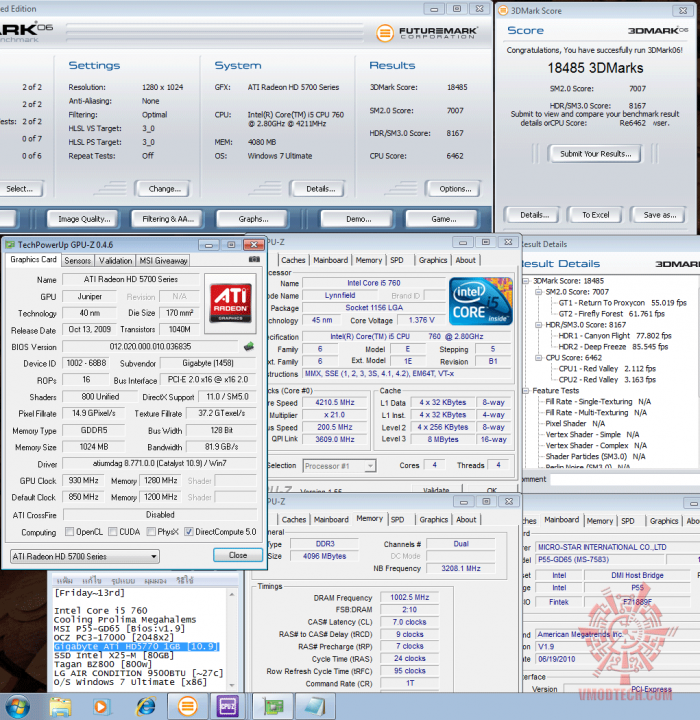The height and width of the screenshot is (720, 700).
Task: Click the GPU-Z graphics card taskbar icon
Action: 274,707
